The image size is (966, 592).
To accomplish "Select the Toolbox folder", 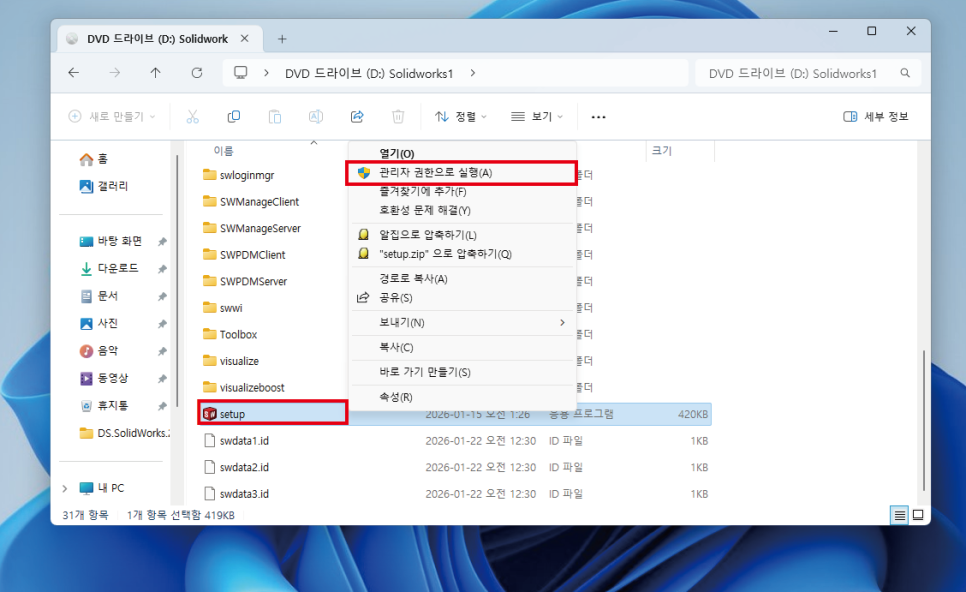I will (x=238, y=335).
